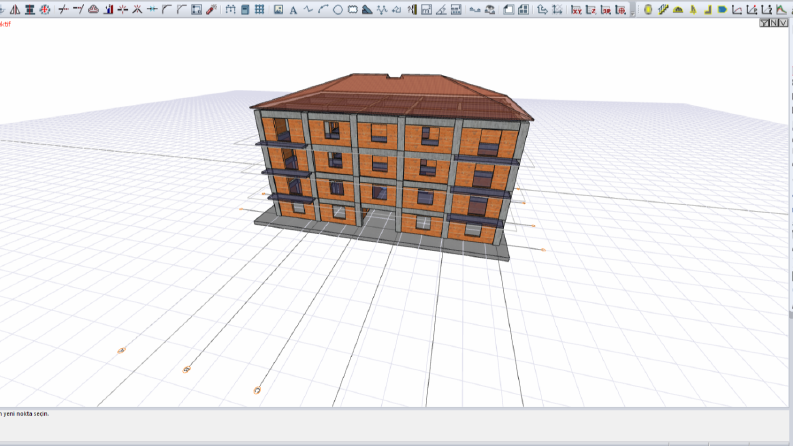Select the Rounded rectangle tool
Viewport: 793px width, 446px height.
[x=353, y=9]
